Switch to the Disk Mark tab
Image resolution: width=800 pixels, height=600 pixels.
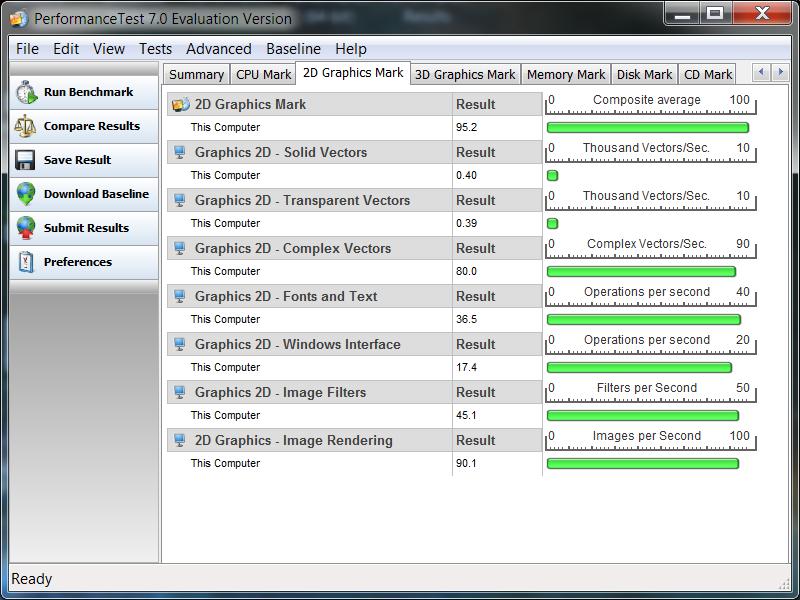[644, 74]
